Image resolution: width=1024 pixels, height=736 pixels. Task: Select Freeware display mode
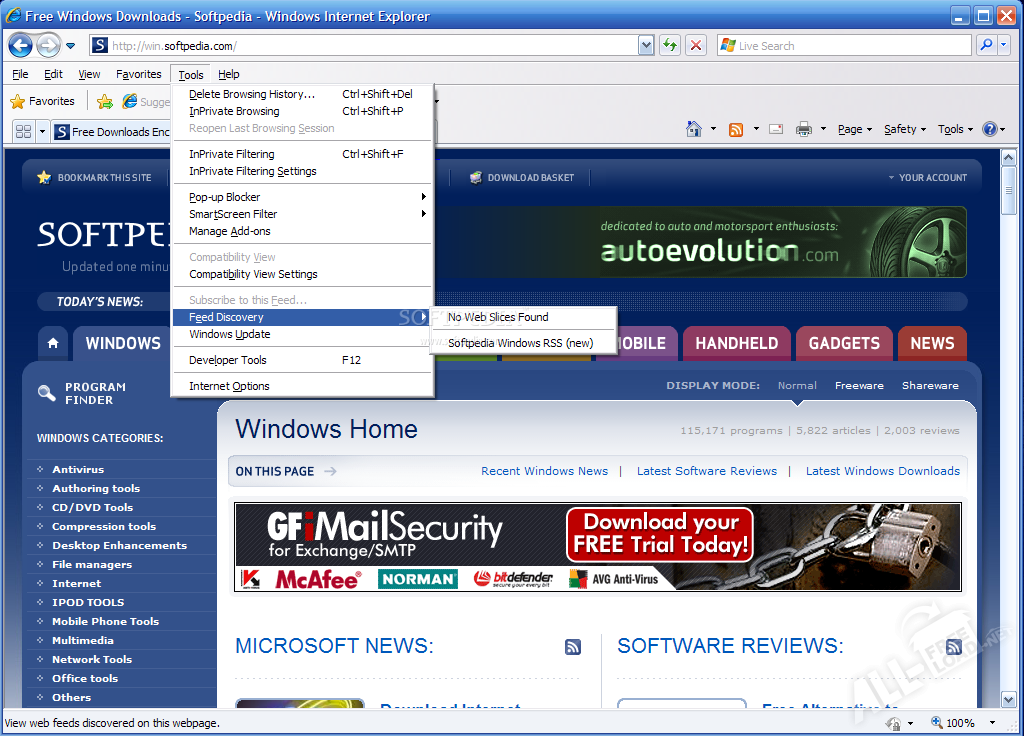pyautogui.click(x=859, y=385)
